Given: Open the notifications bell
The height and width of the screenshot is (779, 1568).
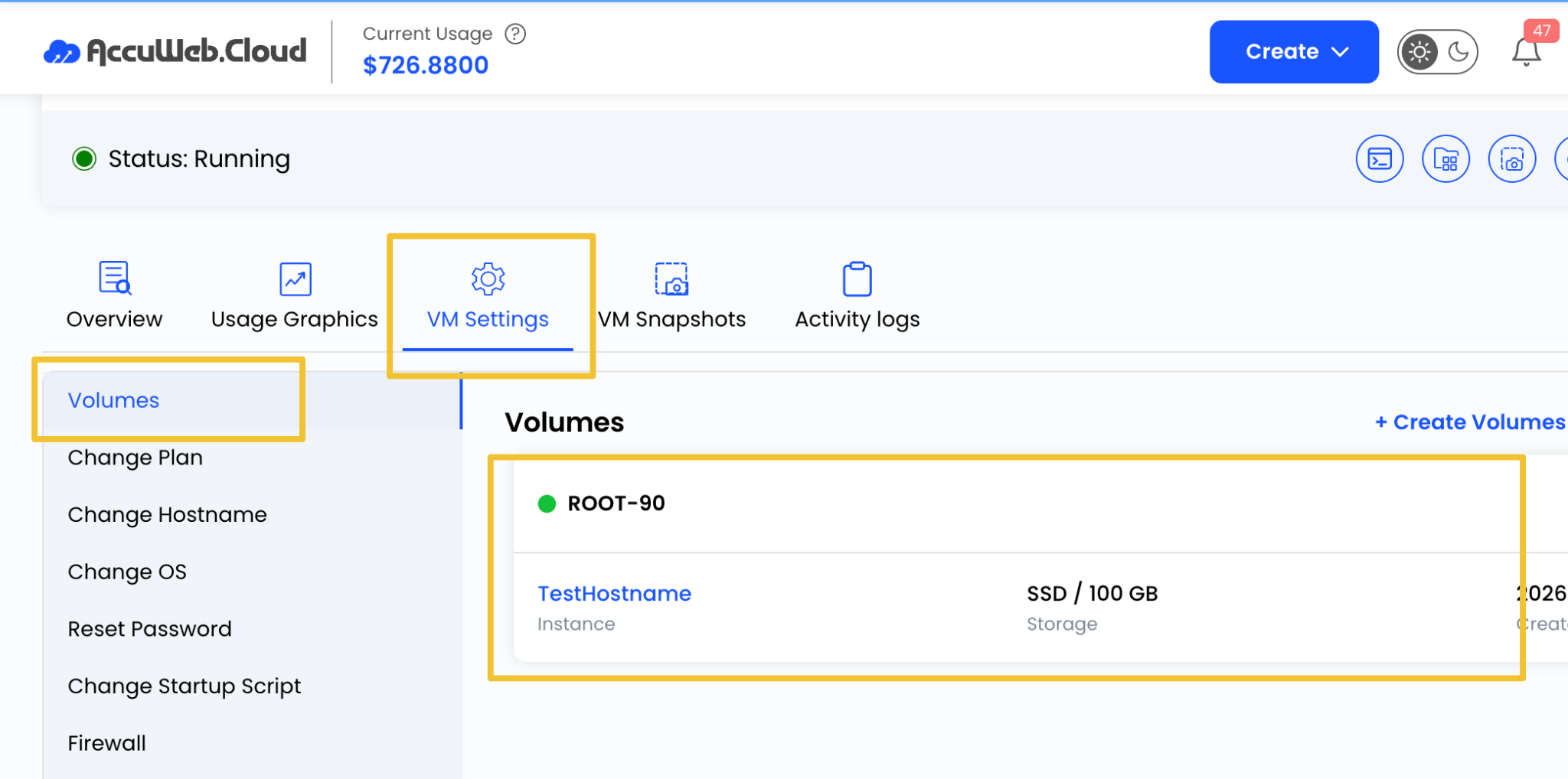Looking at the screenshot, I should [1526, 52].
